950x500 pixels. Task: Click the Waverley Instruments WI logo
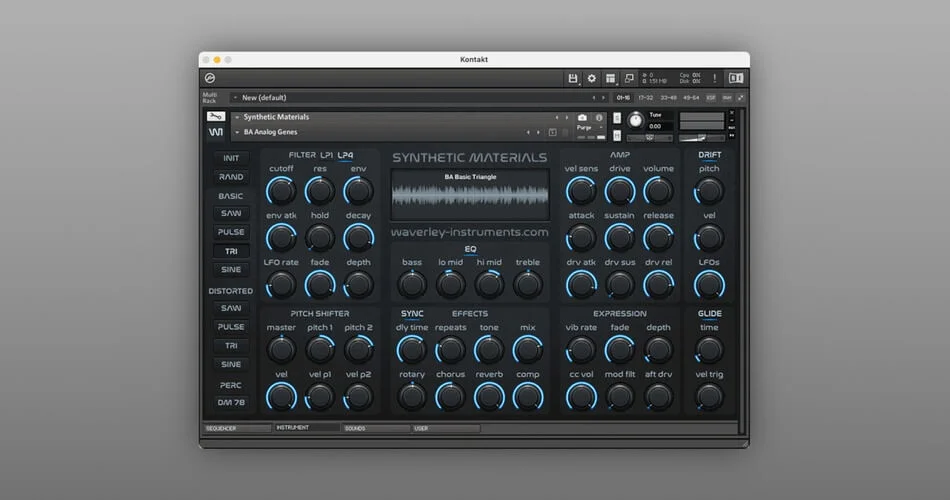(x=216, y=132)
